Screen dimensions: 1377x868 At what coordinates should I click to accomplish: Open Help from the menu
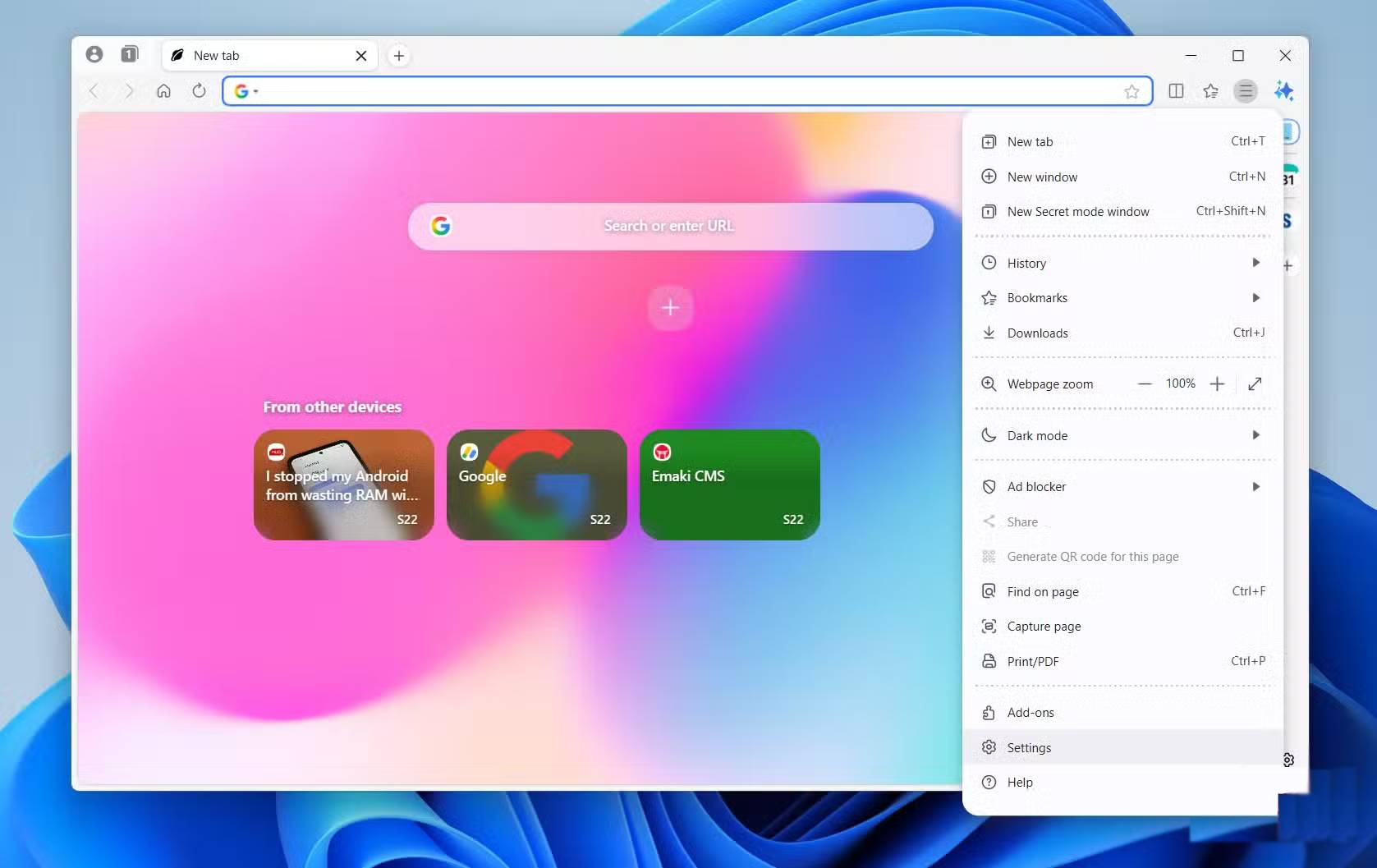1122,783
